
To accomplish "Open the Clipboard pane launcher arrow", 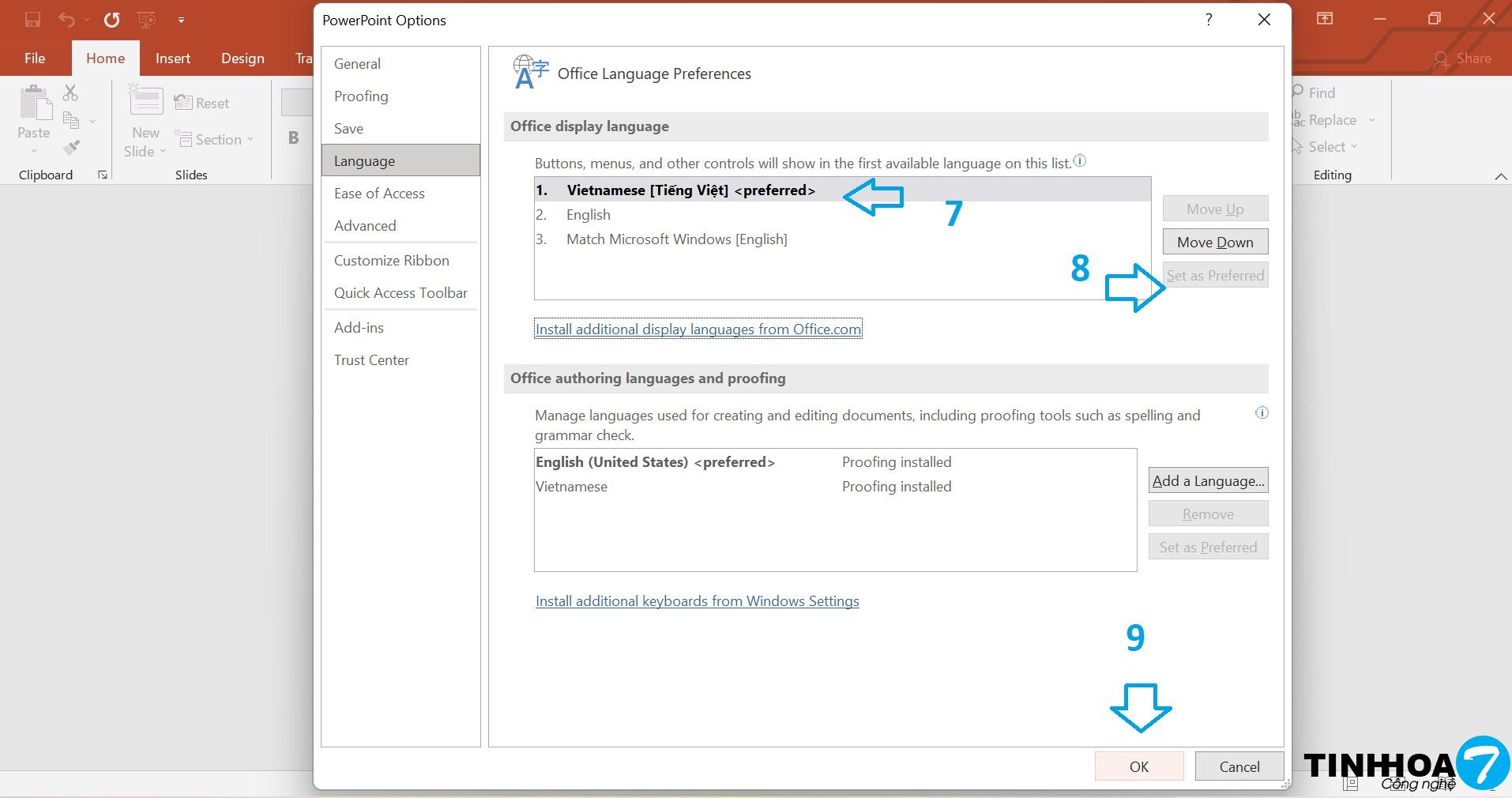I will (103, 175).
